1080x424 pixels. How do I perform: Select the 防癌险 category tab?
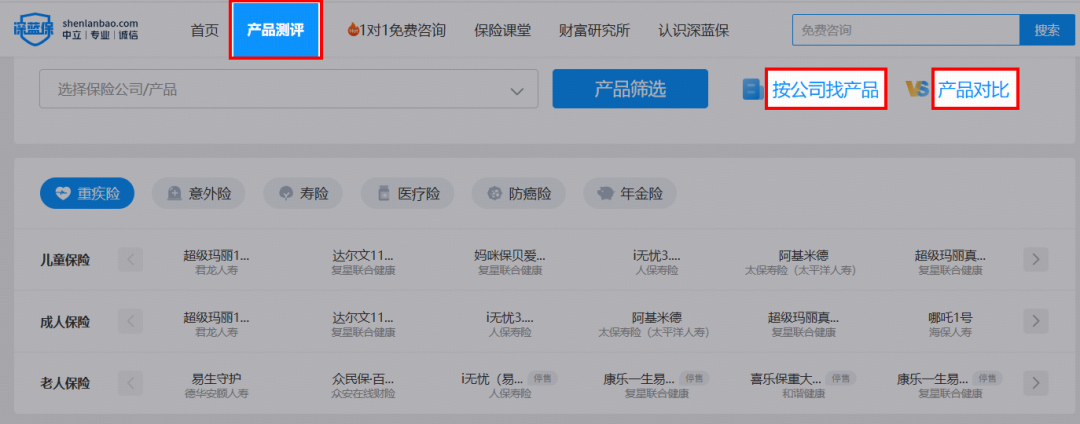(519, 194)
